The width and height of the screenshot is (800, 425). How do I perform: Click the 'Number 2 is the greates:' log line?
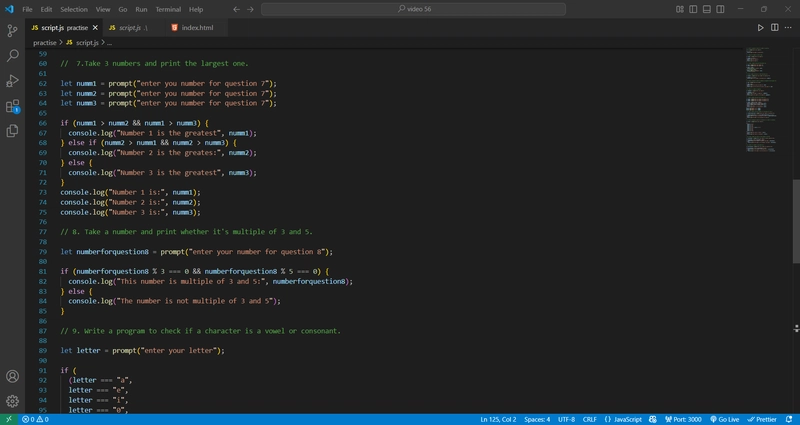[x=163, y=153]
